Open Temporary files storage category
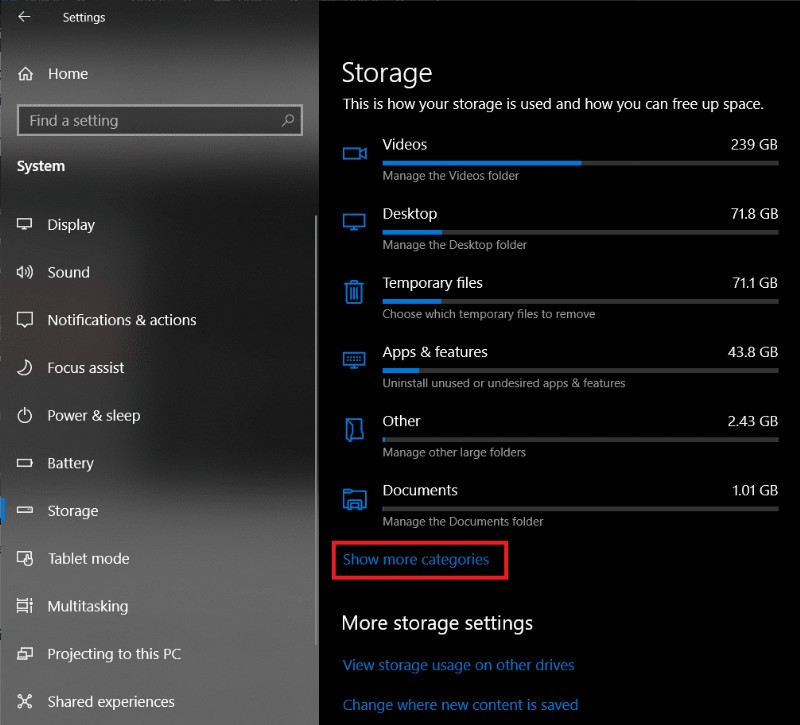 click(560, 297)
